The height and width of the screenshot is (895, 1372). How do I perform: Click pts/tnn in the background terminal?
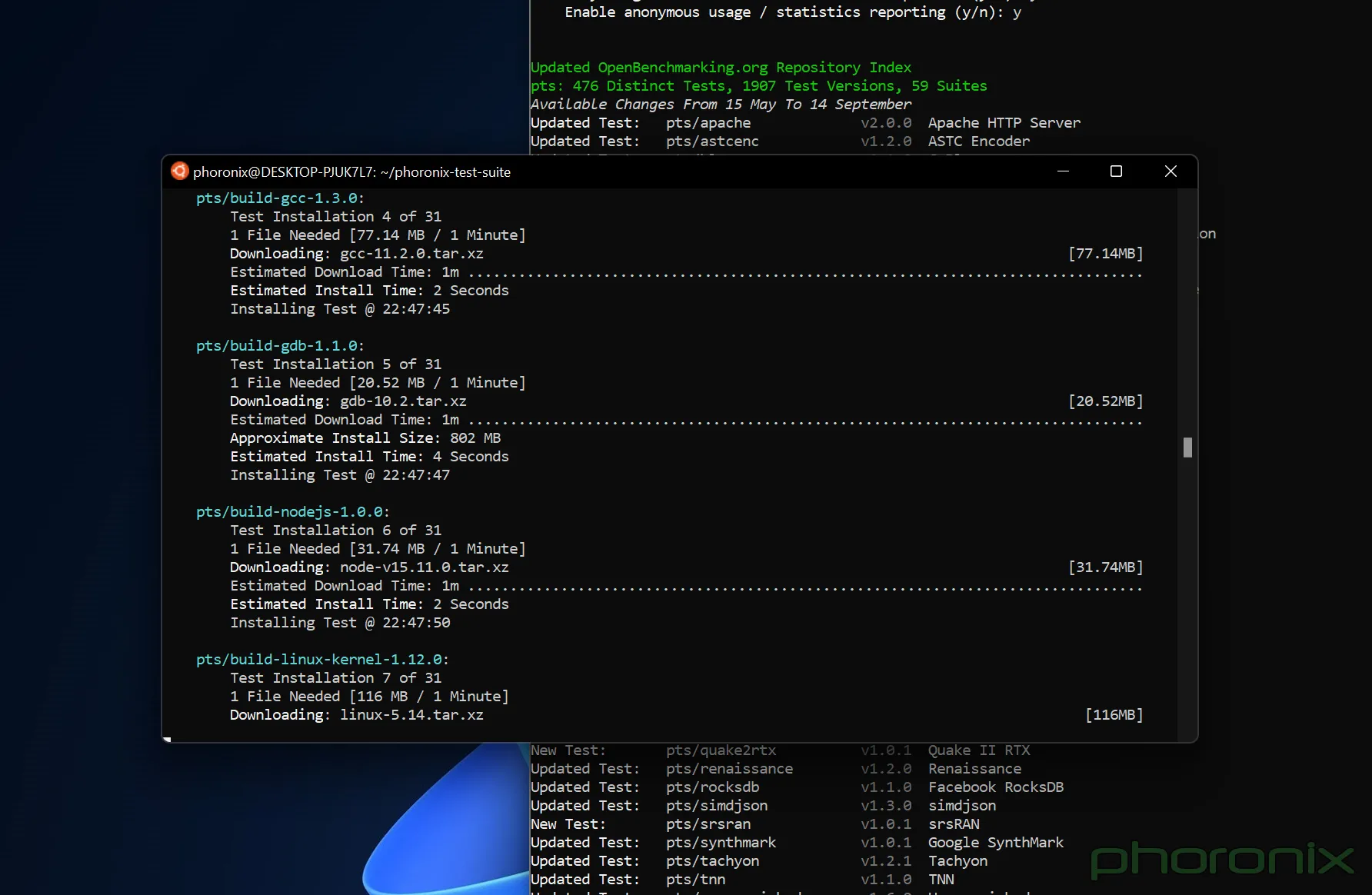click(x=695, y=880)
